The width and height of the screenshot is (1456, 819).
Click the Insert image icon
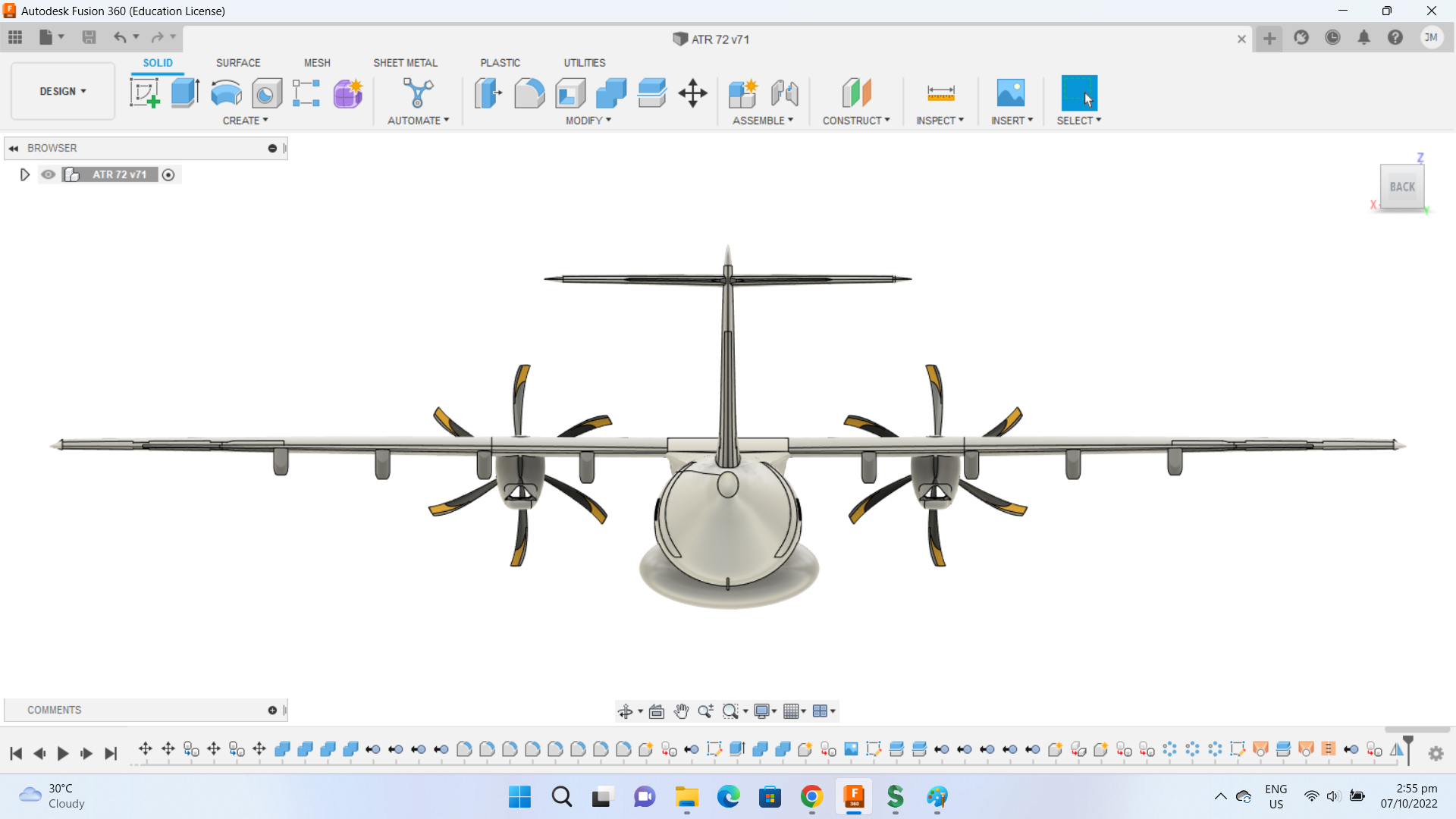(x=1011, y=93)
